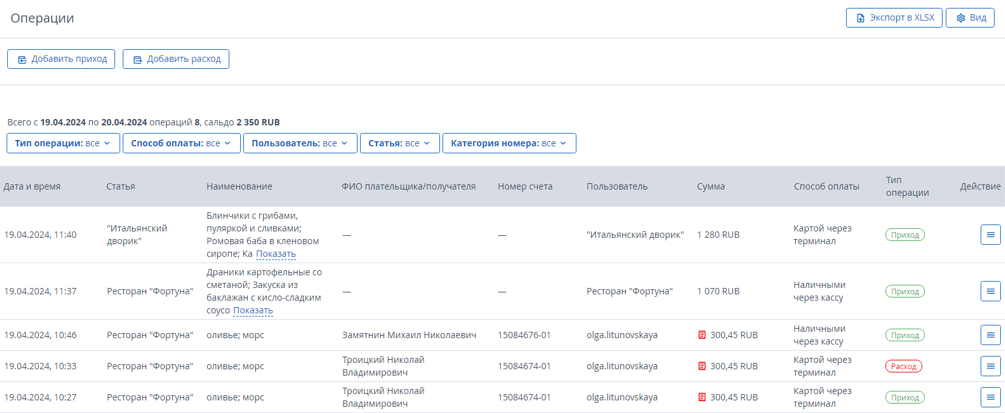The width and height of the screenshot is (1005, 413).
Task: Expand Тип операции filter dropdown
Action: pyautogui.click(x=63, y=143)
